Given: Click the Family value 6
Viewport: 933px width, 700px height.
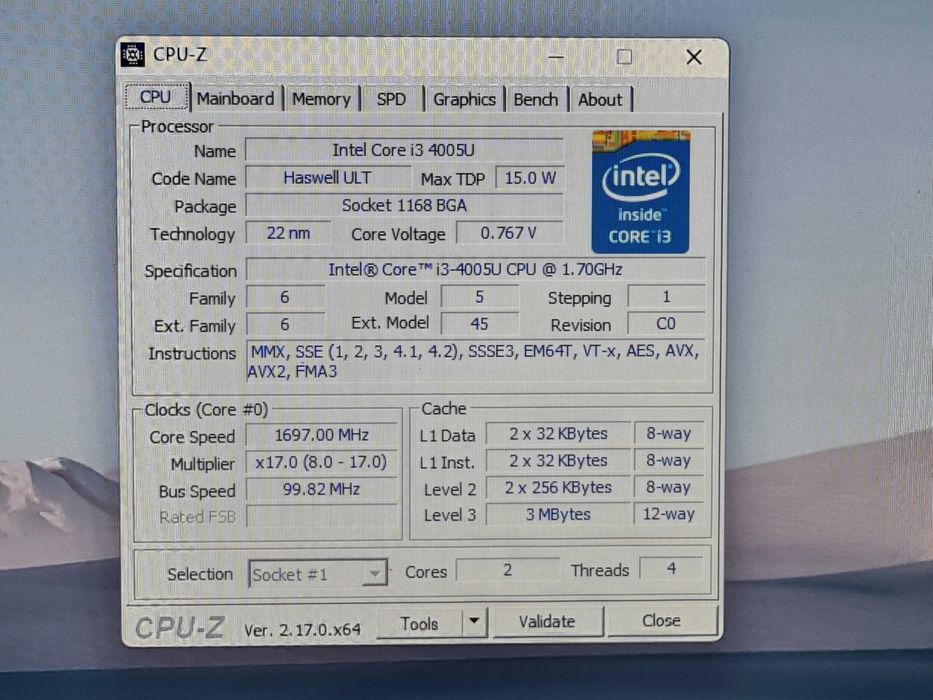Looking at the screenshot, I should [285, 297].
